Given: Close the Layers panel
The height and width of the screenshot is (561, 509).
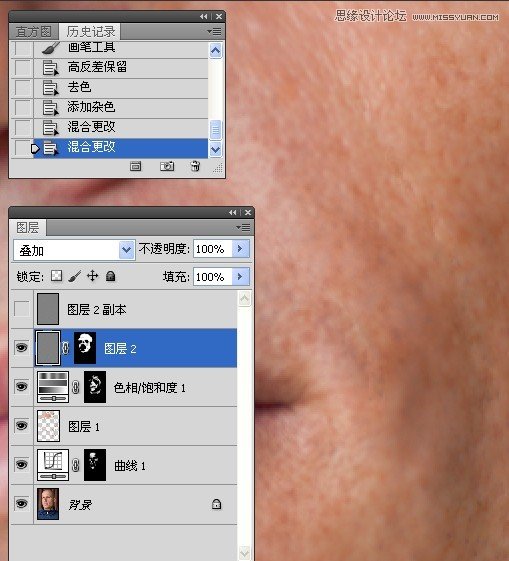Looking at the screenshot, I should point(248,213).
